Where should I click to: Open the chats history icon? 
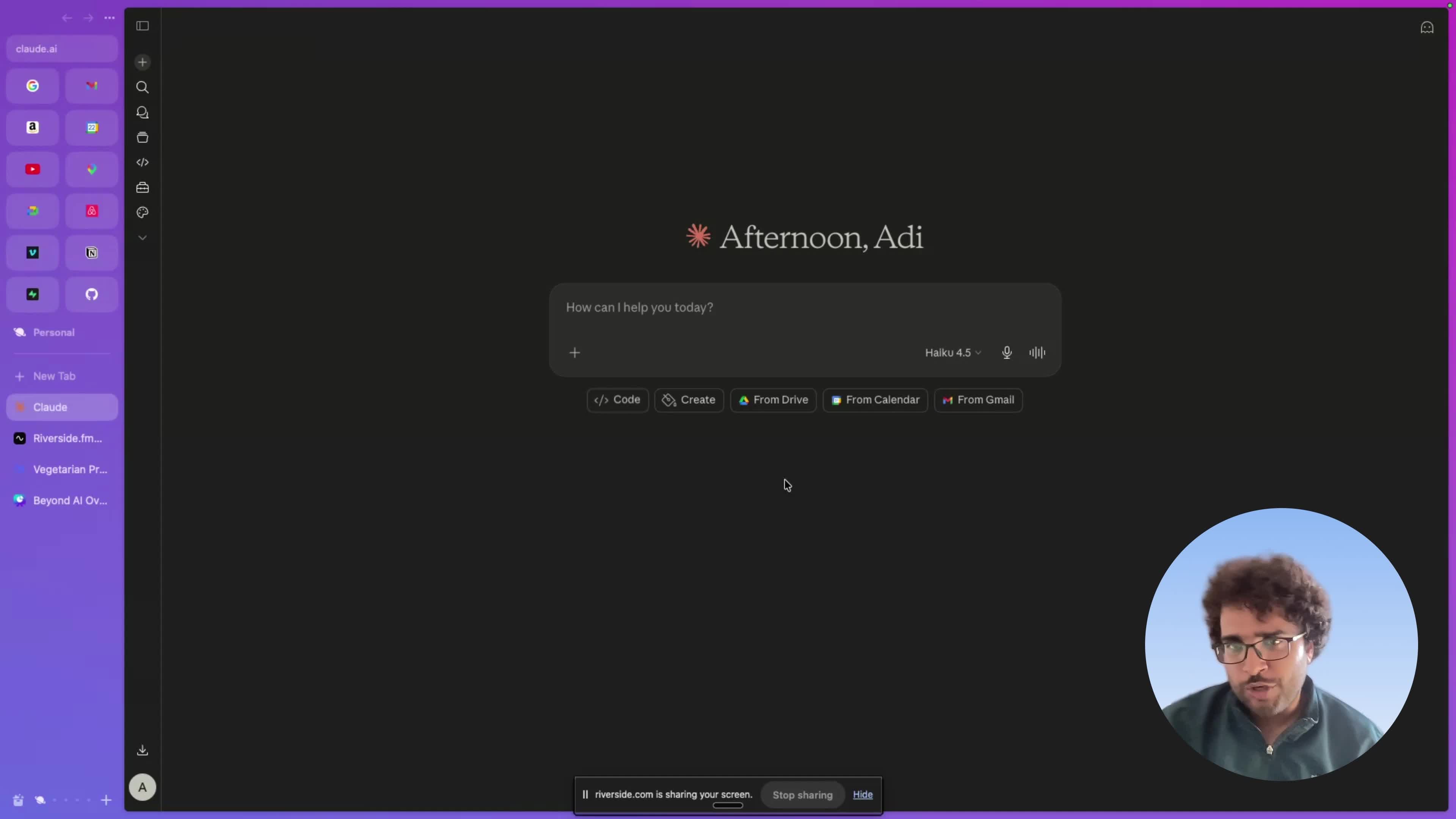tap(143, 113)
